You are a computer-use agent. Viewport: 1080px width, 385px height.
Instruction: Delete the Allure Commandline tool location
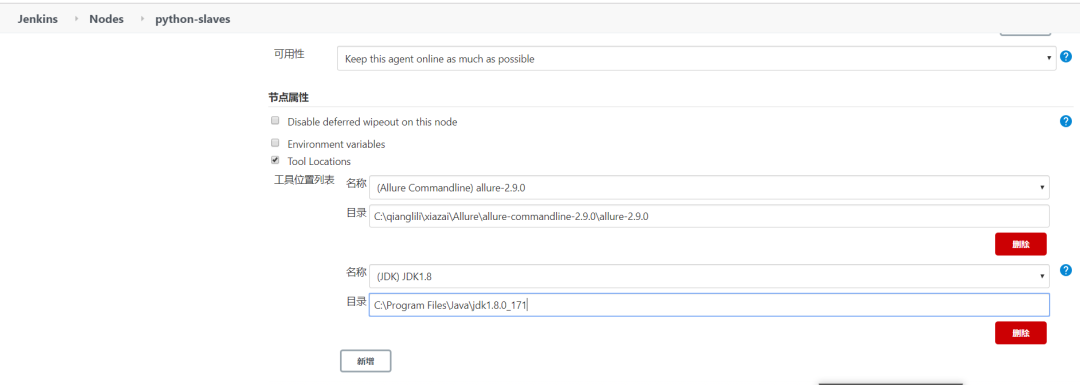point(1021,244)
